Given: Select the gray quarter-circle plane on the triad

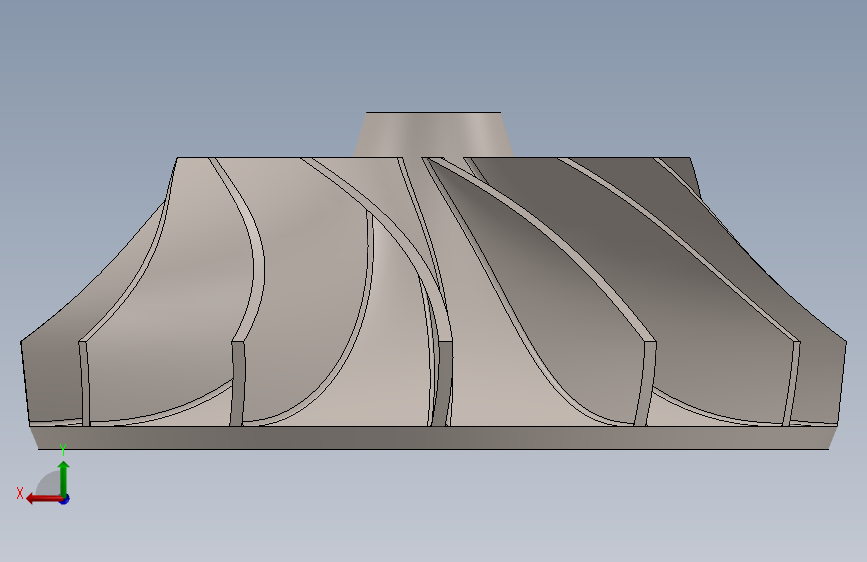Looking at the screenshot, I should [49, 483].
